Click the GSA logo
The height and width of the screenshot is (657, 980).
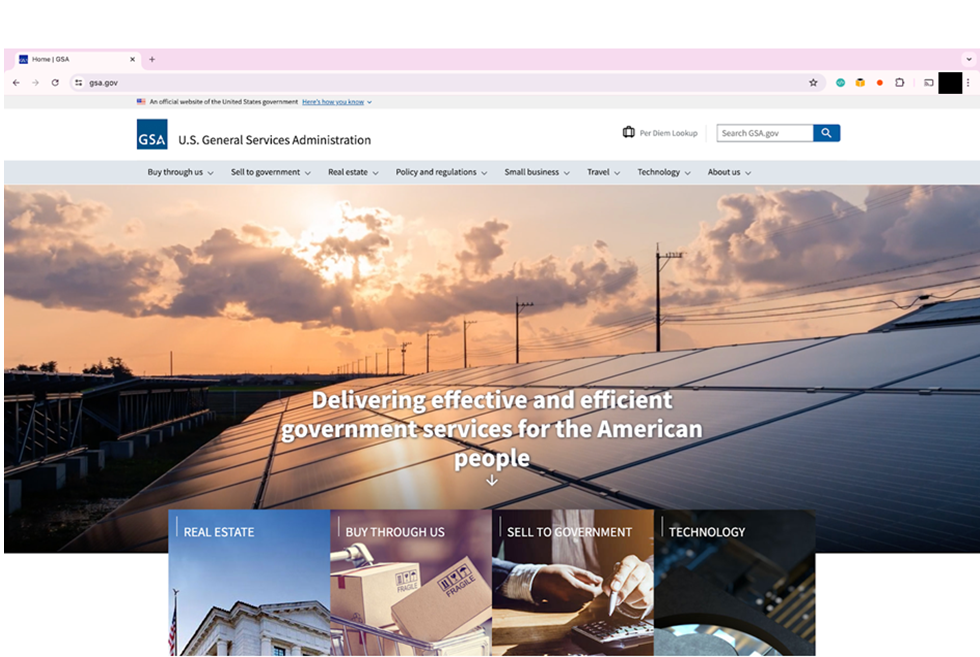(152, 134)
